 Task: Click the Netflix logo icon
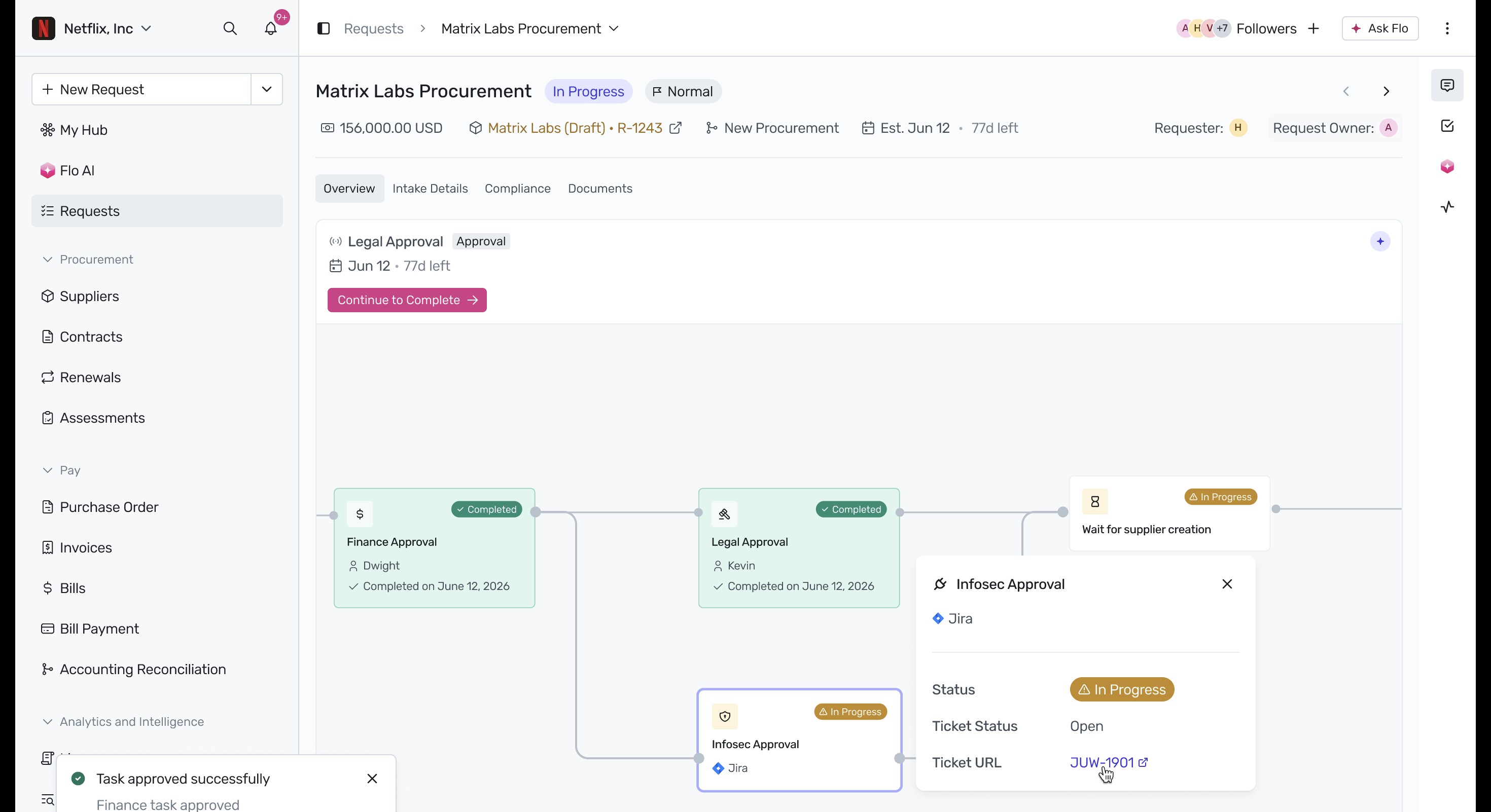44,28
